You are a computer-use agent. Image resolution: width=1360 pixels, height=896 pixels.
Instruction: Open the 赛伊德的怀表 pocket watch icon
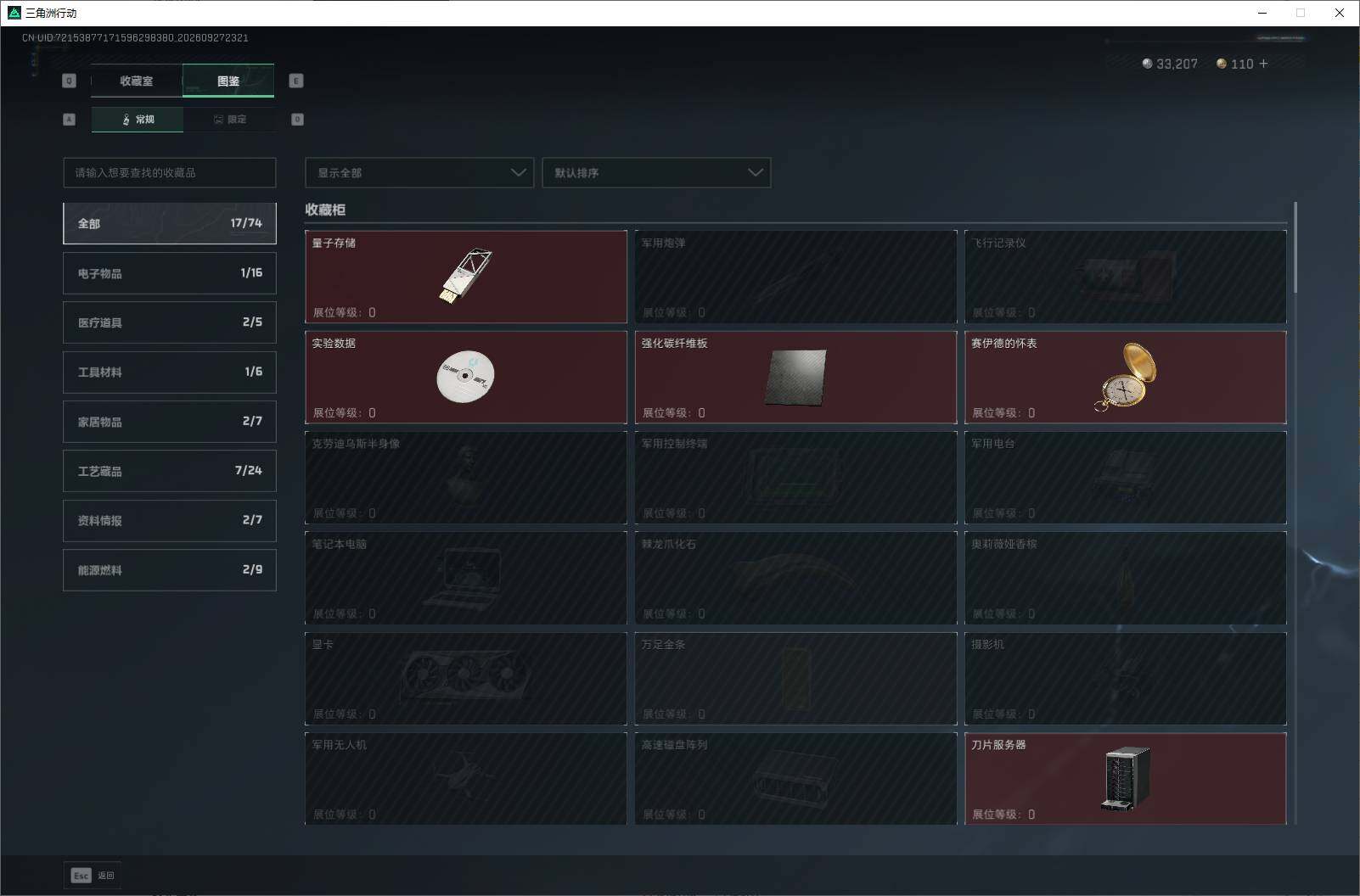click(x=1126, y=377)
